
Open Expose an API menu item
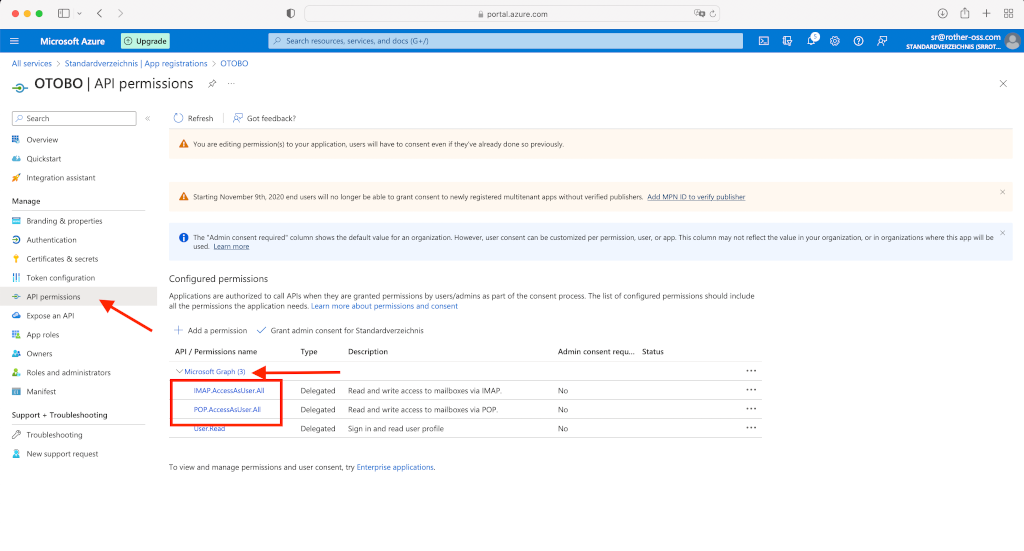(x=50, y=315)
